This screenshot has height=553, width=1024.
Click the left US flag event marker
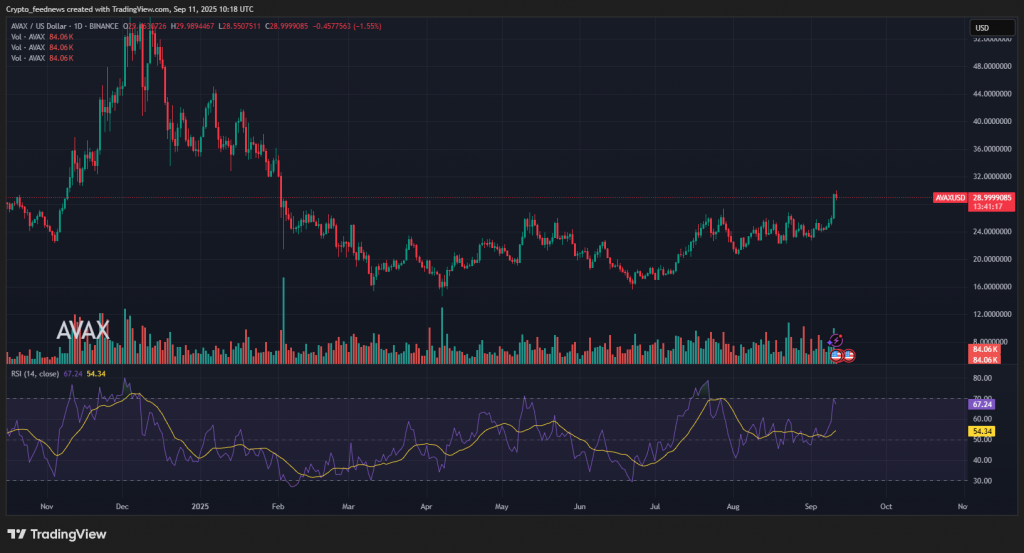click(x=837, y=355)
